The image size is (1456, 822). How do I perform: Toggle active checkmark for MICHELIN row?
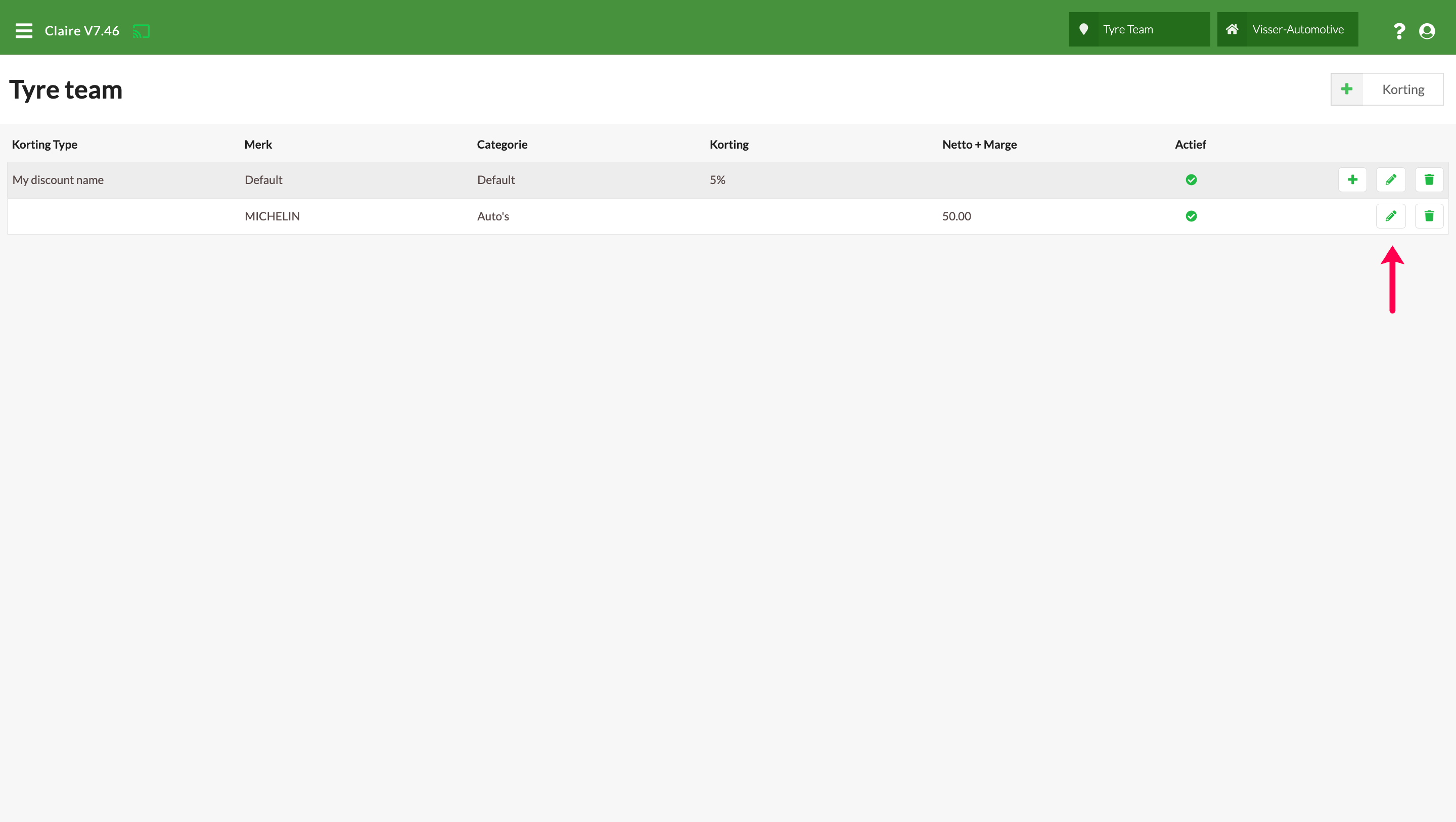[1191, 216]
